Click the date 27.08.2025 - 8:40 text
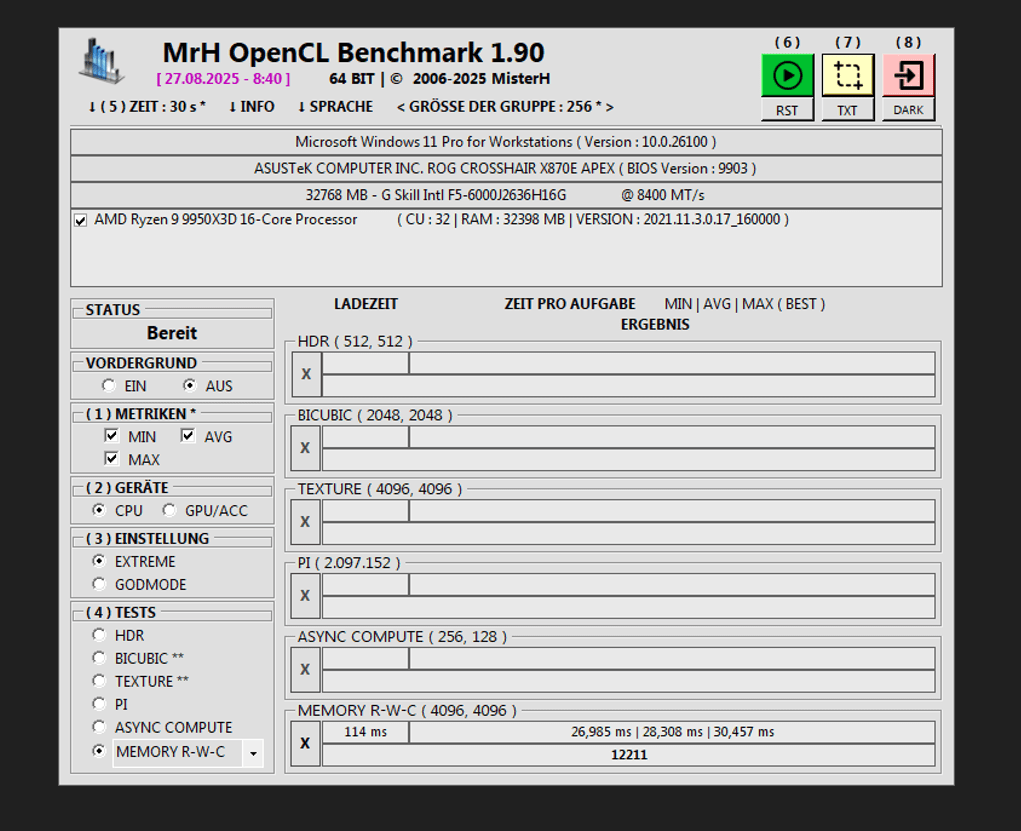This screenshot has height=831, width=1021. click(223, 79)
